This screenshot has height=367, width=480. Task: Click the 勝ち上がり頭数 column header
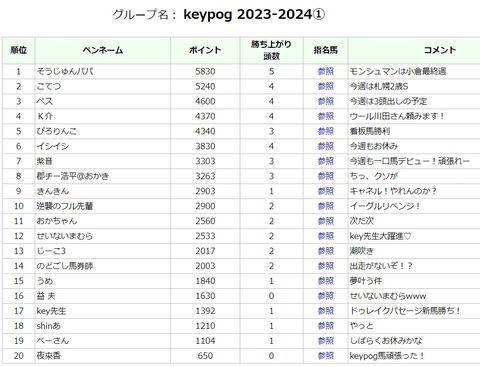271,50
